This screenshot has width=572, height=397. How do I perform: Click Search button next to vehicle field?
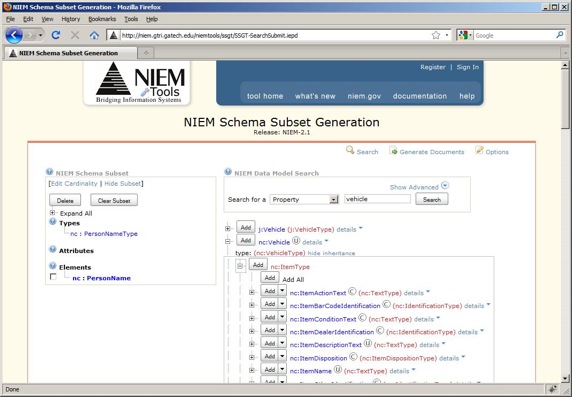pyautogui.click(x=432, y=199)
